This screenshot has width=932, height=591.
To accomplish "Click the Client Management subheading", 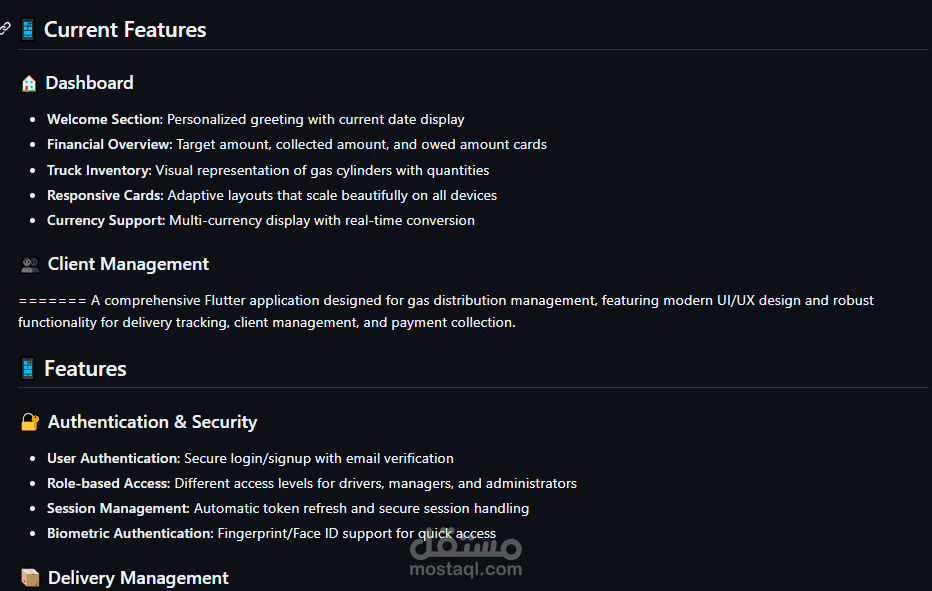I will pos(128,264).
